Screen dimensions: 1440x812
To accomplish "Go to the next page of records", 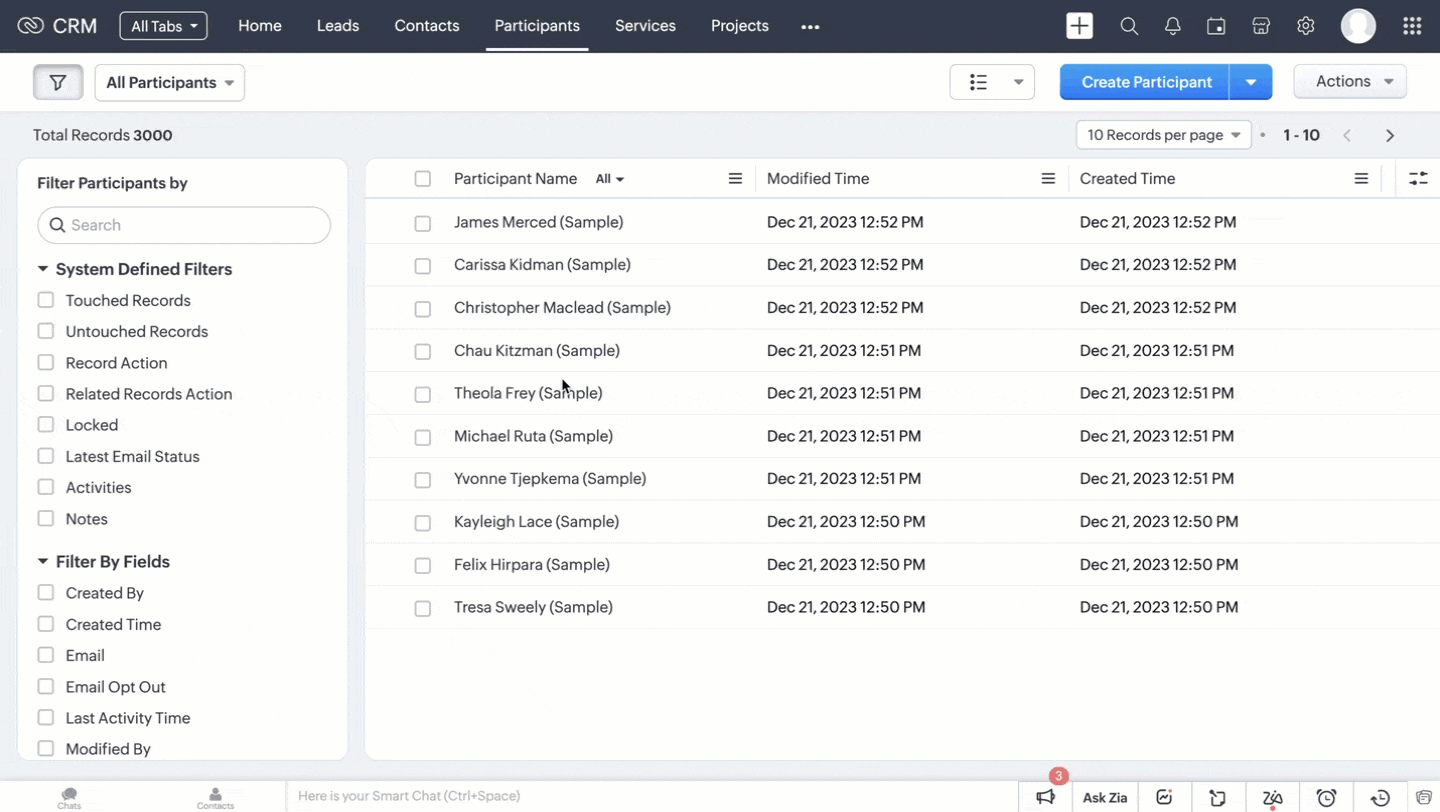I will 1390,135.
